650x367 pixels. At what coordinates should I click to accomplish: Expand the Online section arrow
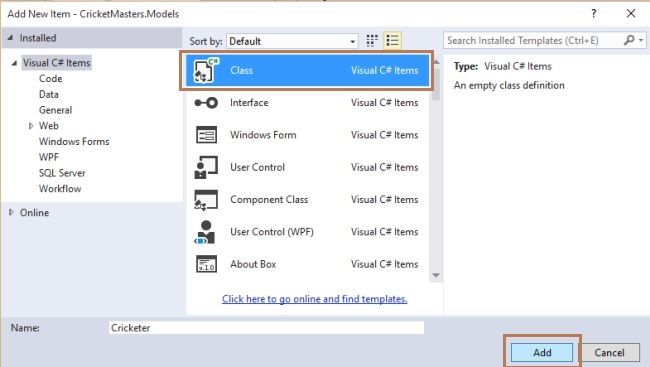(x=11, y=212)
